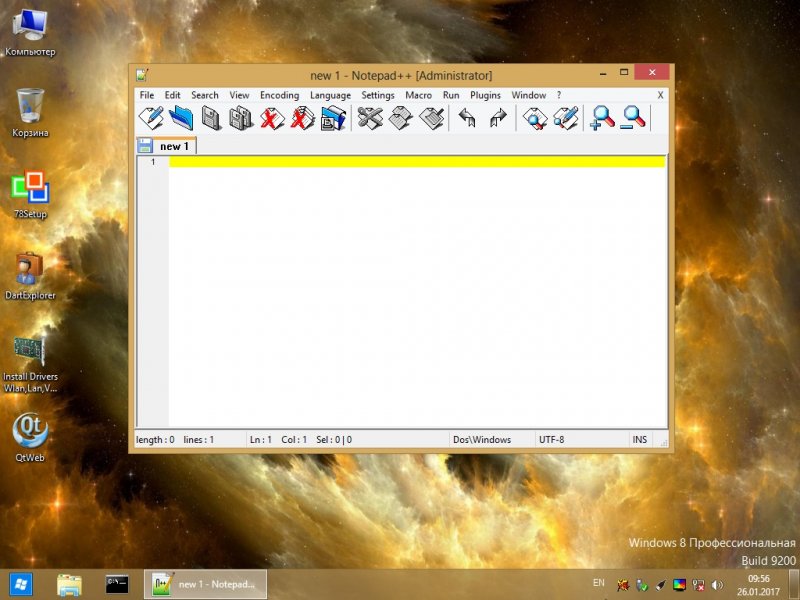Viewport: 800px width, 600px height.
Task: Select the QtWeb desktop icon
Action: (30, 438)
